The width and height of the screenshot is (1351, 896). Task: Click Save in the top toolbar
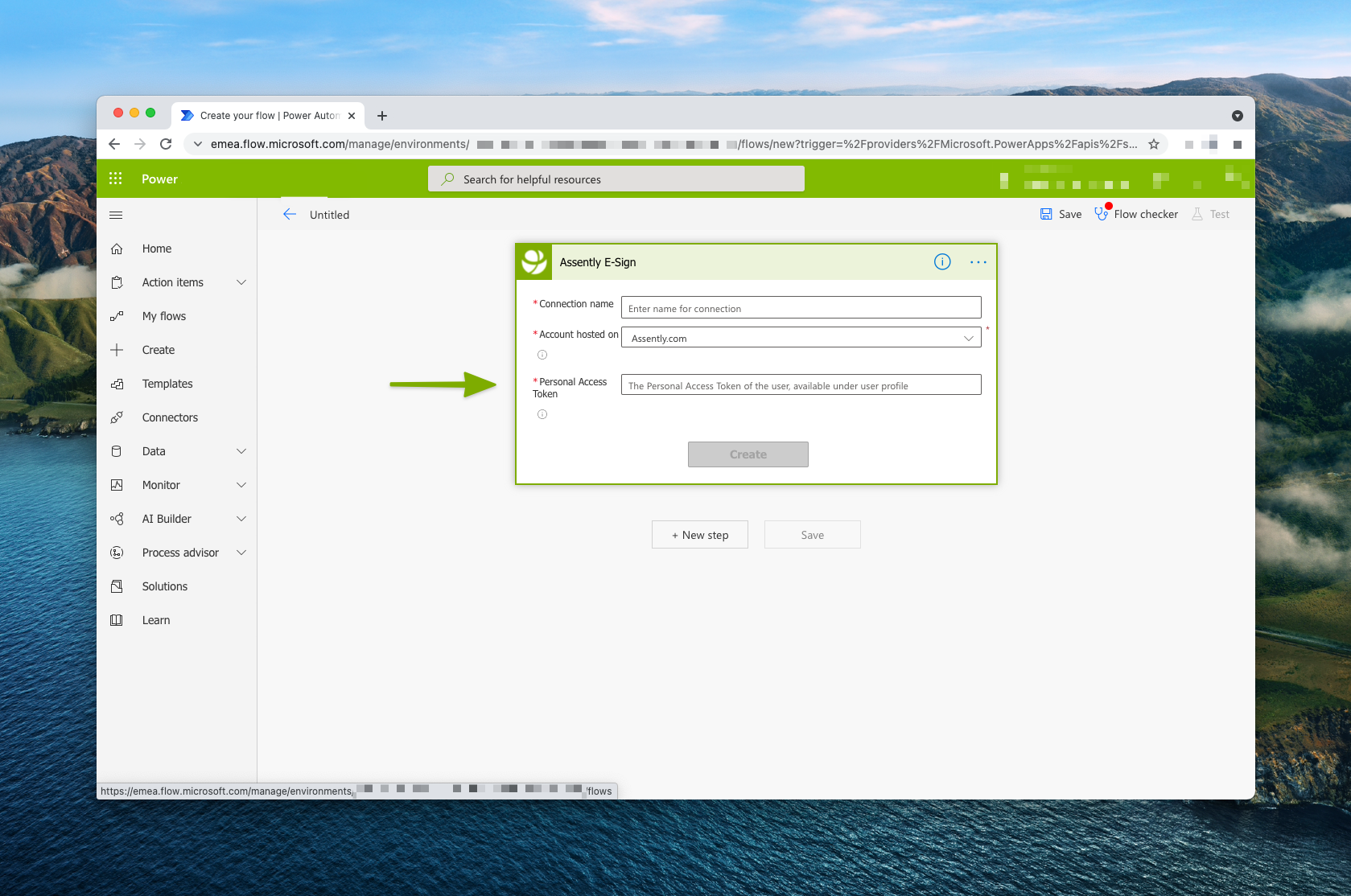[1061, 214]
